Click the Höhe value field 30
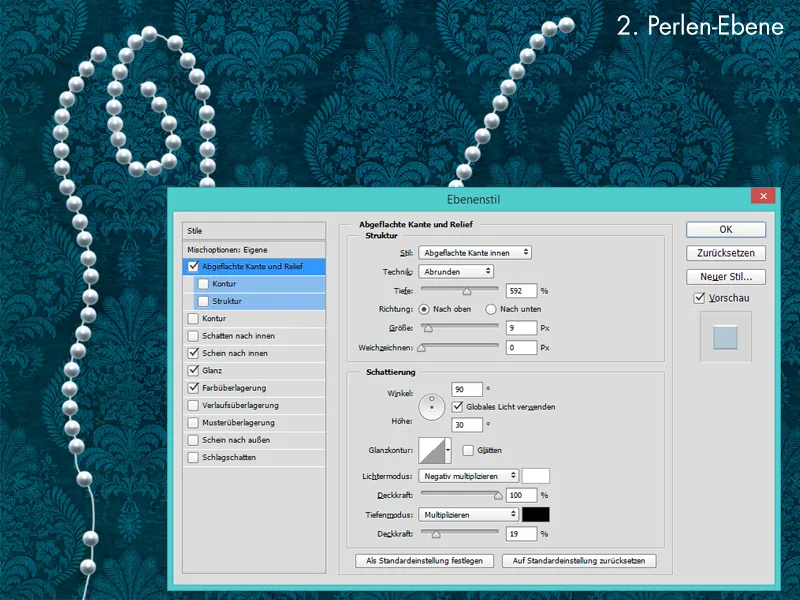This screenshot has height=600, width=800. coord(467,425)
